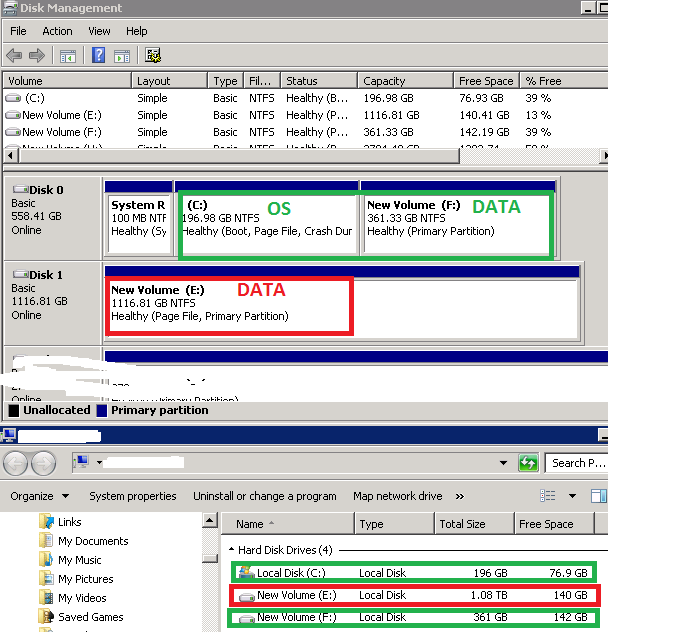Collapse the Hard Disk Drives group
The width and height of the screenshot is (691, 632).
coord(231,550)
